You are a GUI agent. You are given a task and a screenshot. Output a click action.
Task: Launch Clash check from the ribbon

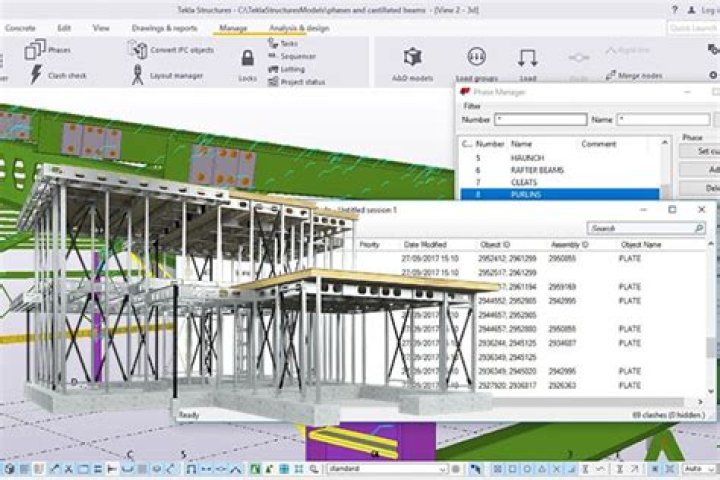point(58,75)
